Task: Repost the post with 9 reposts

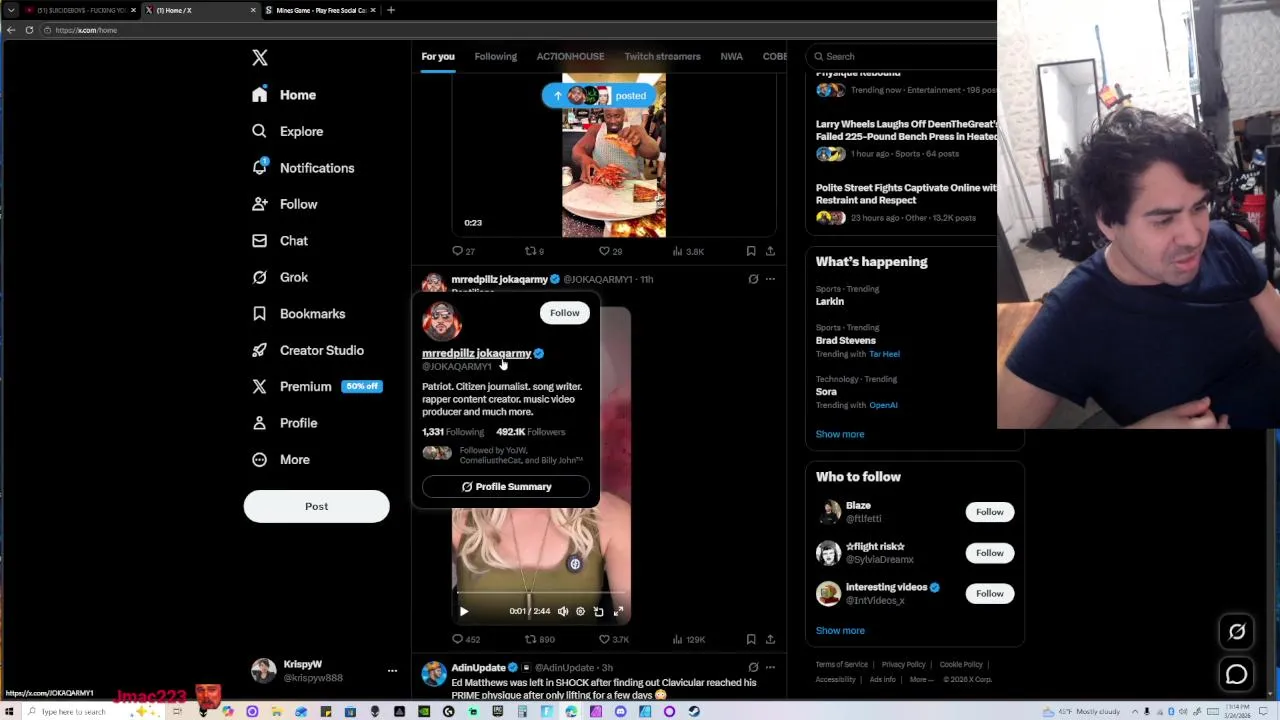Action: (x=534, y=251)
